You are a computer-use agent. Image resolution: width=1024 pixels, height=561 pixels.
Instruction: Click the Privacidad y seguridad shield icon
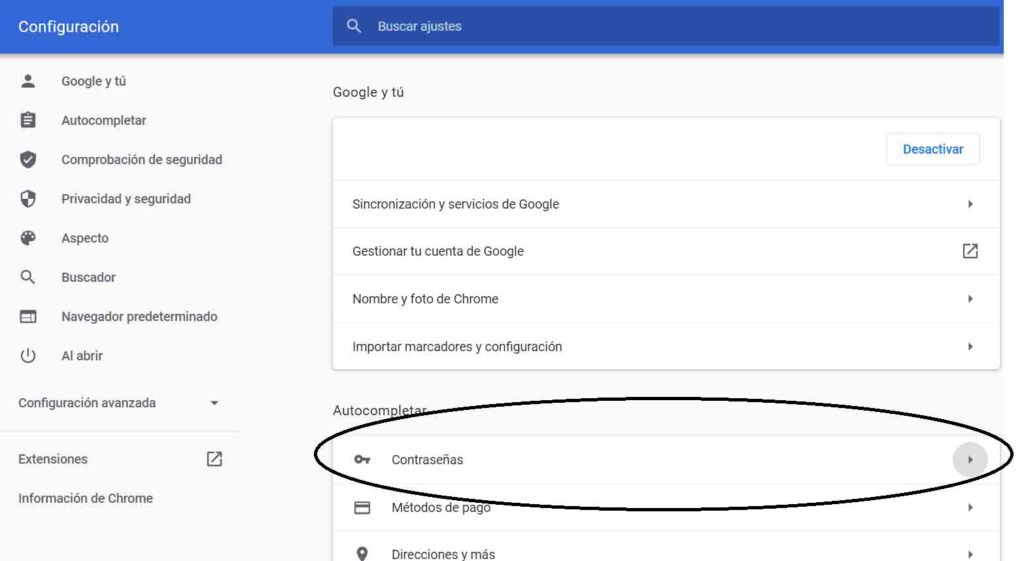tap(28, 199)
